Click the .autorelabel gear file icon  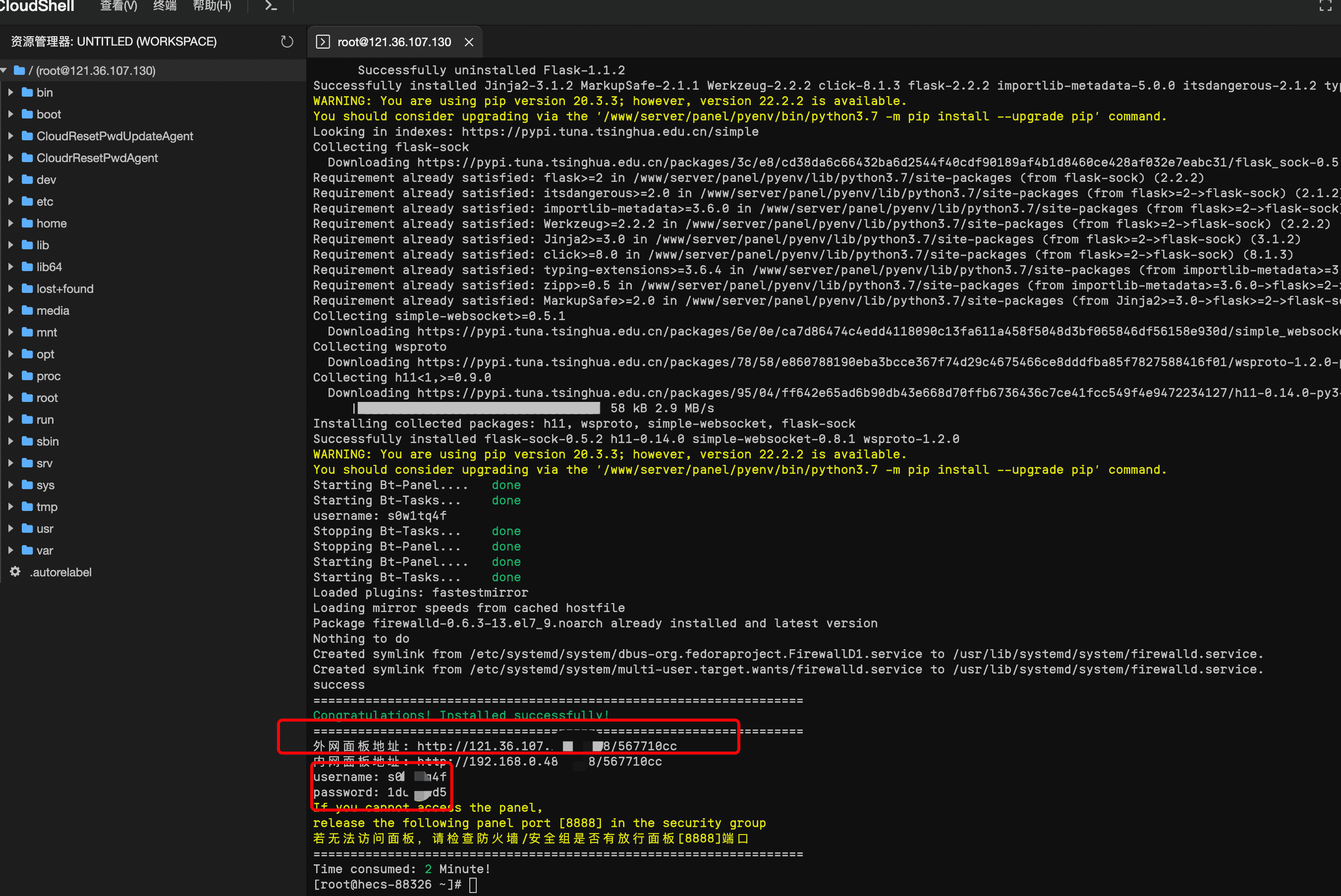15,572
